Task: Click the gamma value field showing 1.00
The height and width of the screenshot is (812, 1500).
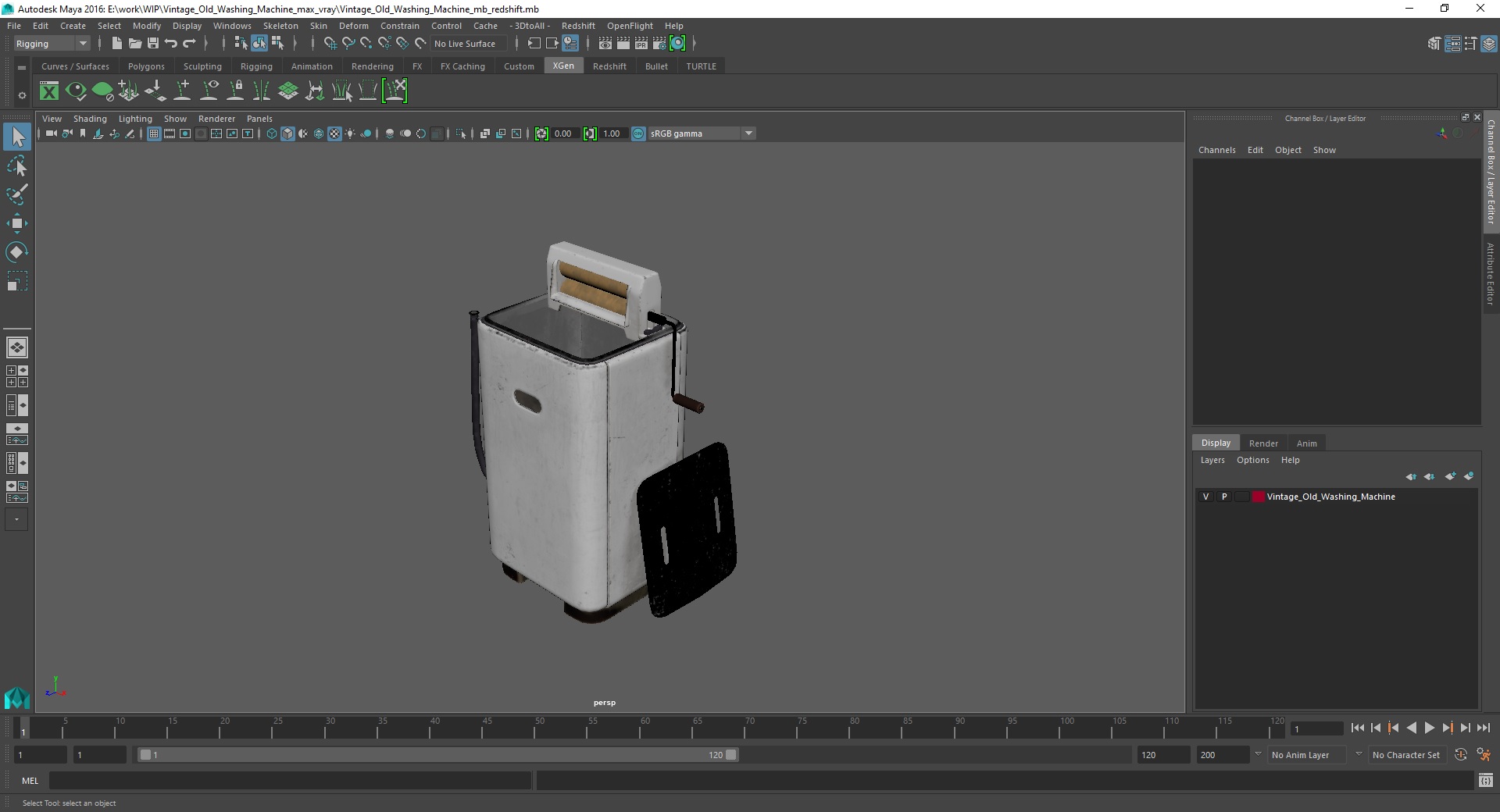Action: 612,134
